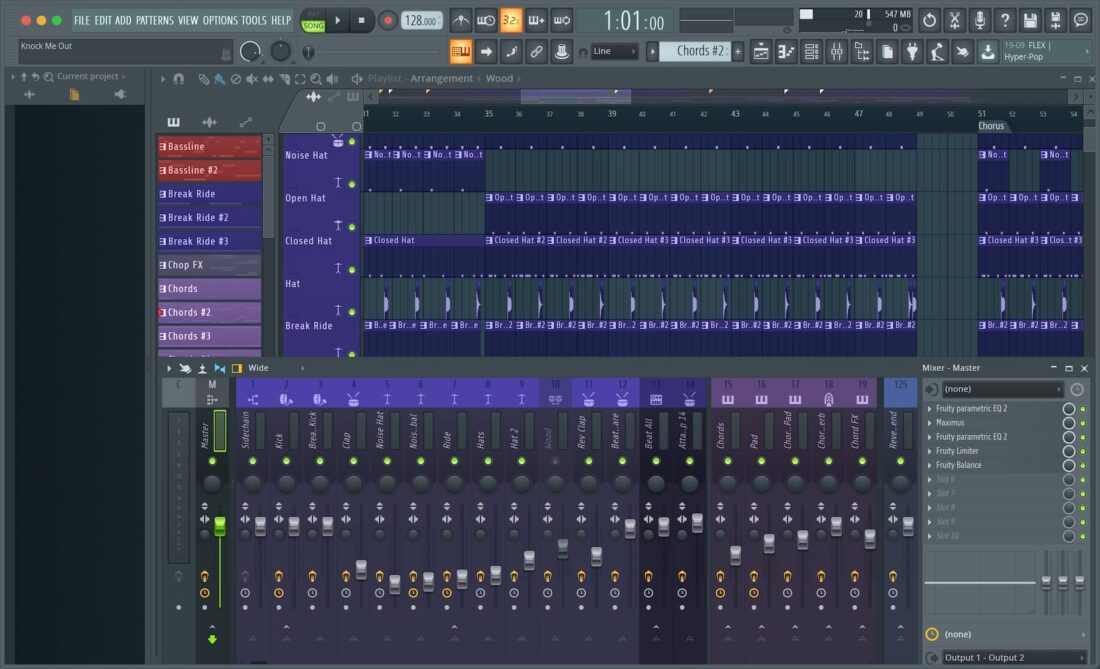Image resolution: width=1100 pixels, height=669 pixels.
Task: Open the PATTERNS menu
Action: [155, 20]
